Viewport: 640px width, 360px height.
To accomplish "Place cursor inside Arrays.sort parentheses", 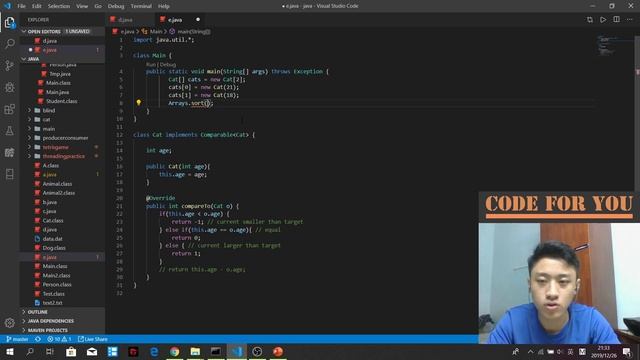I will pos(207,103).
